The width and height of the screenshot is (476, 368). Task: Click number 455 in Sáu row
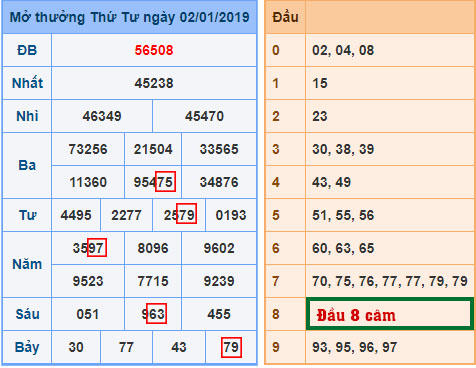pyautogui.click(x=219, y=314)
